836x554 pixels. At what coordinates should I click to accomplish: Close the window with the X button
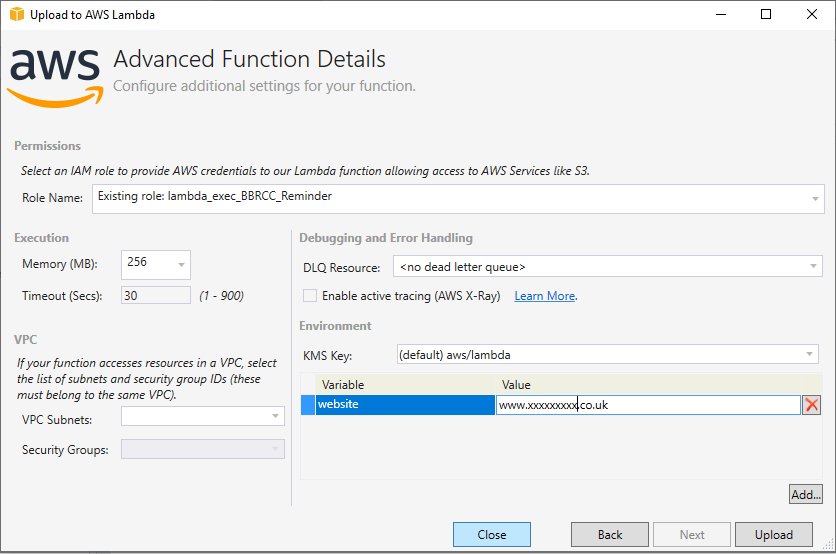click(x=811, y=14)
